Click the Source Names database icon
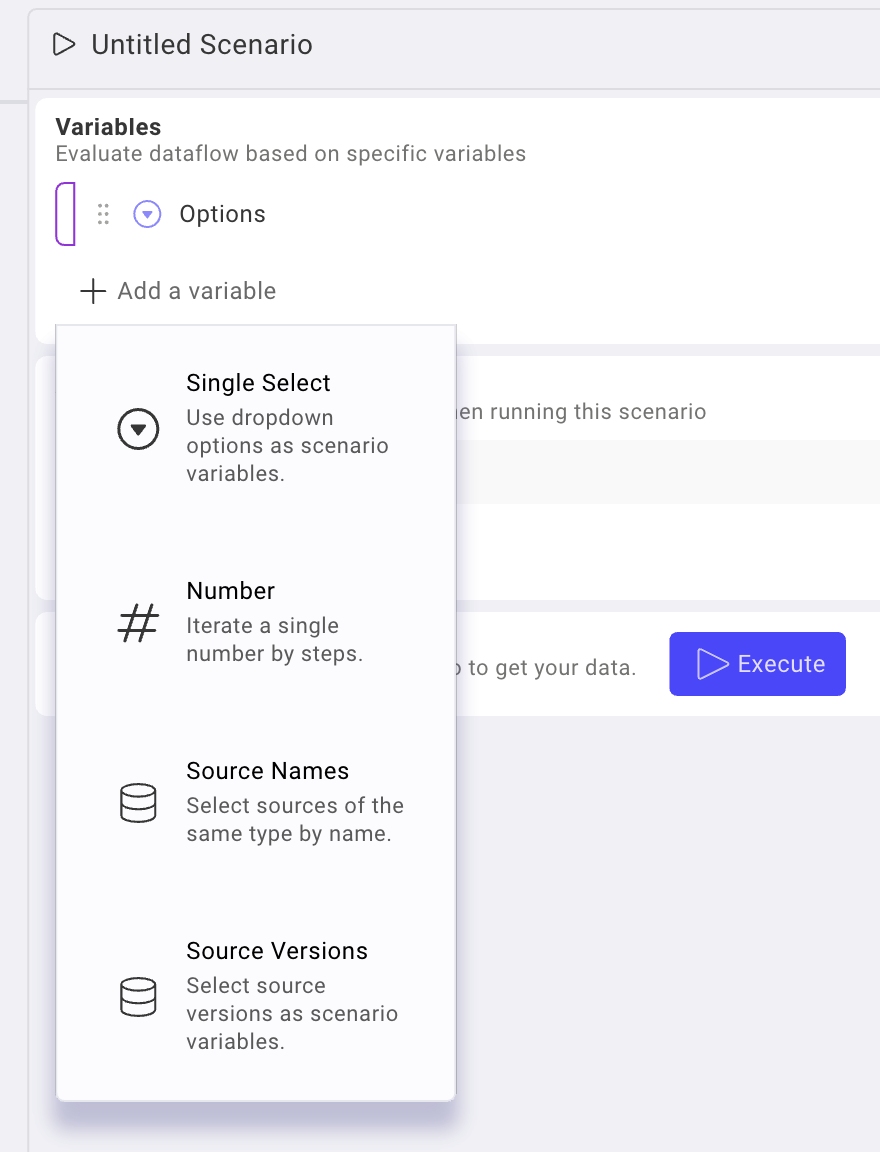880x1152 pixels. (x=138, y=802)
